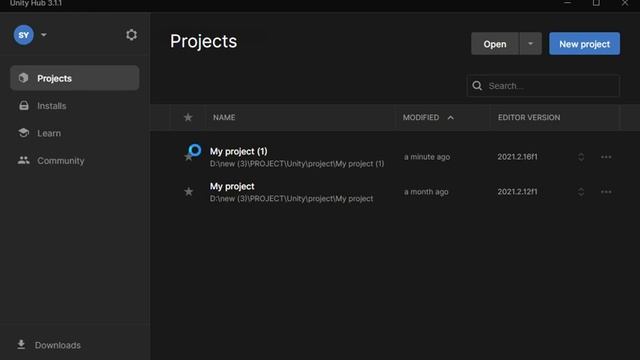Click the Projects cube icon in sidebar
Viewport: 640px width, 360px height.
click(23, 78)
